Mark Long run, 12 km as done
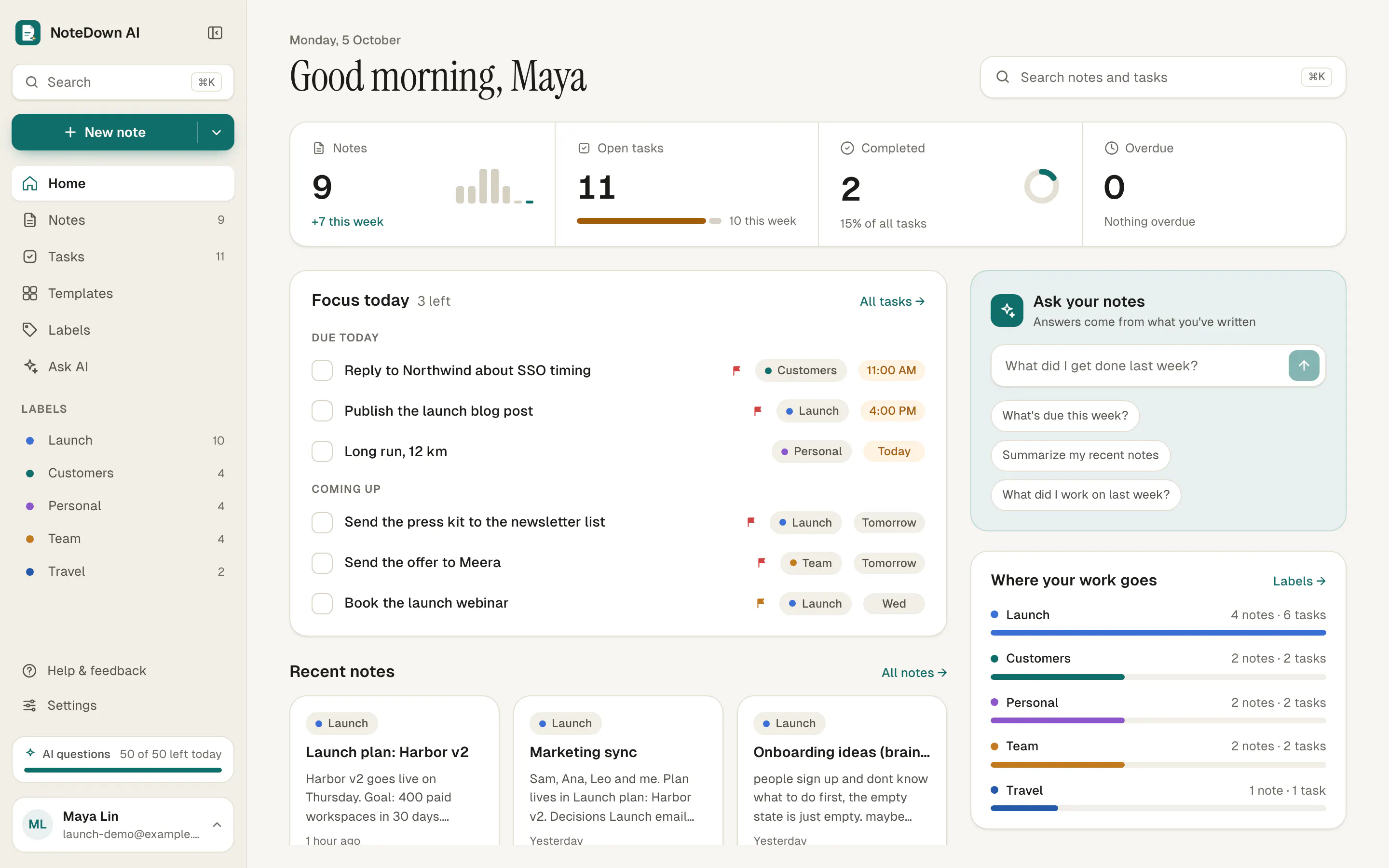 322,451
